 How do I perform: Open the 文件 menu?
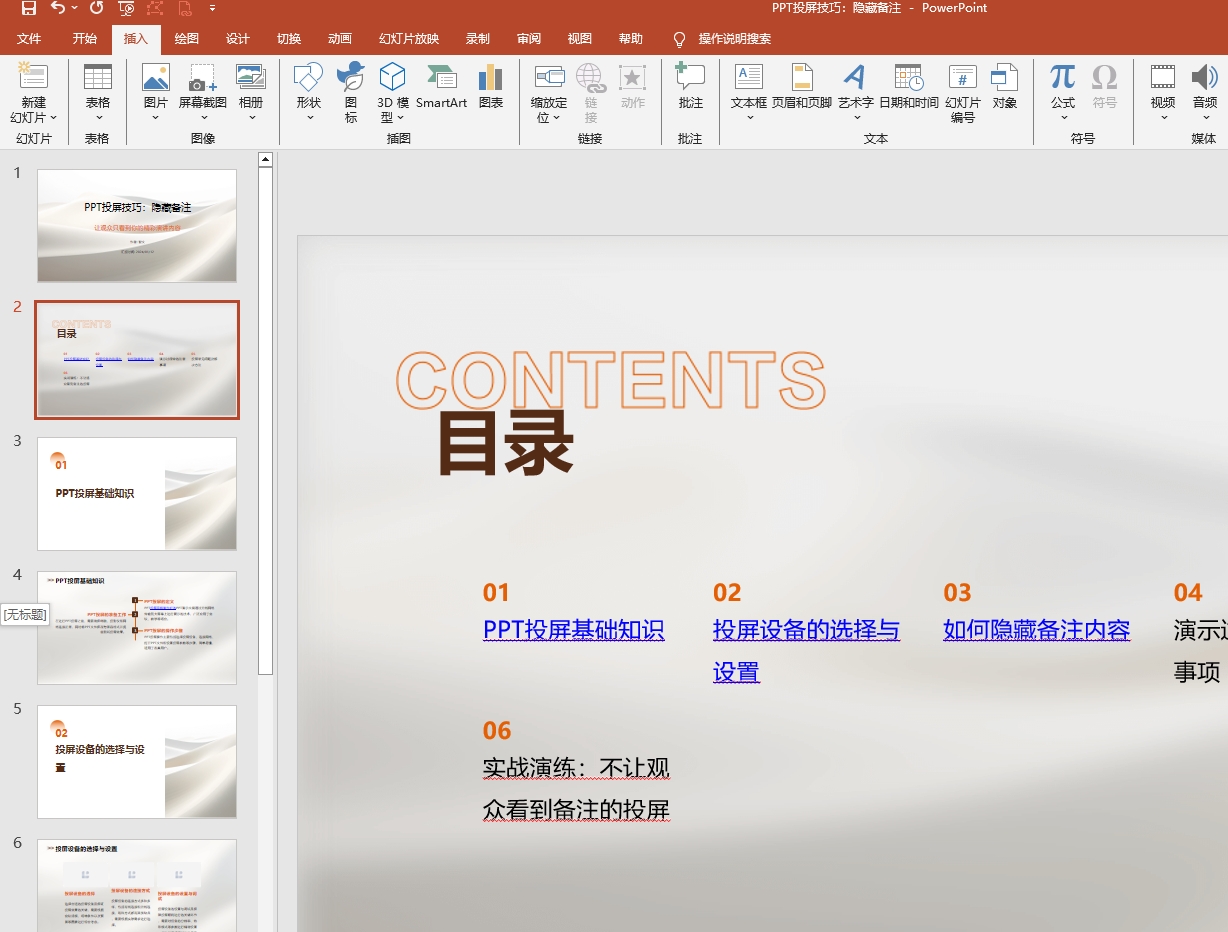click(29, 39)
